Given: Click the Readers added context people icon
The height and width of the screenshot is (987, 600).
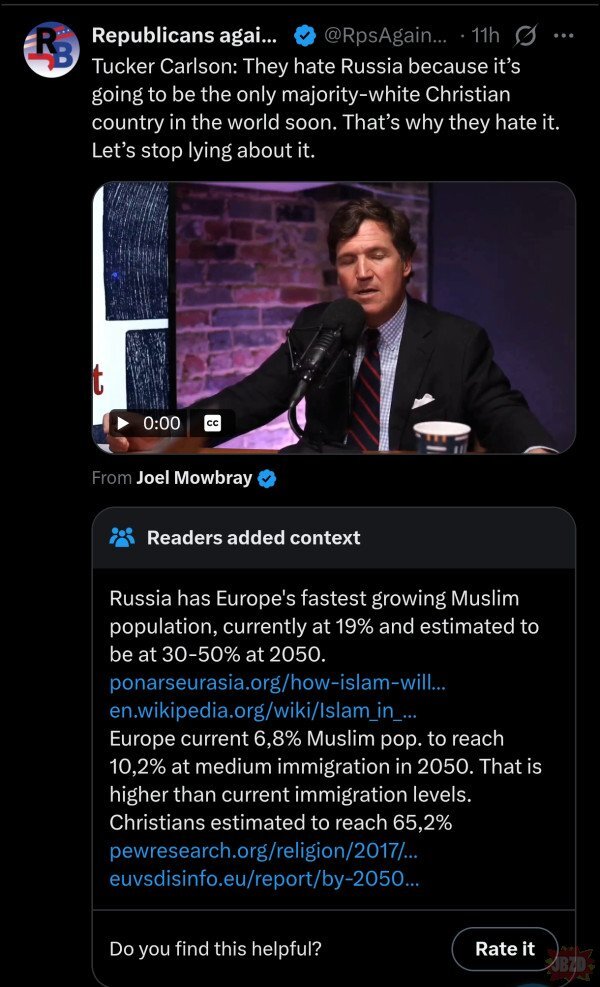Looking at the screenshot, I should point(122,537).
